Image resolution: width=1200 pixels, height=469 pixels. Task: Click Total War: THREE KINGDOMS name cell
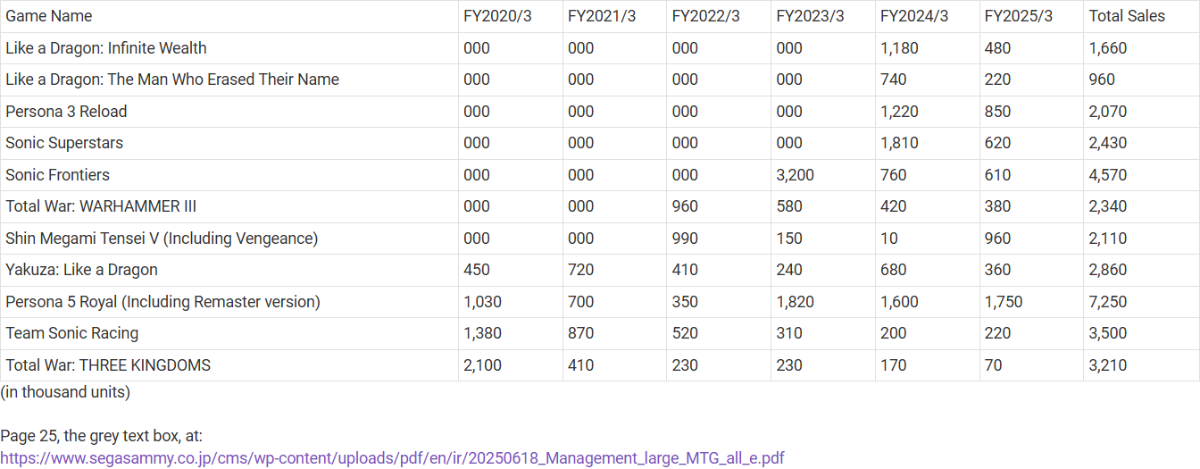(108, 366)
